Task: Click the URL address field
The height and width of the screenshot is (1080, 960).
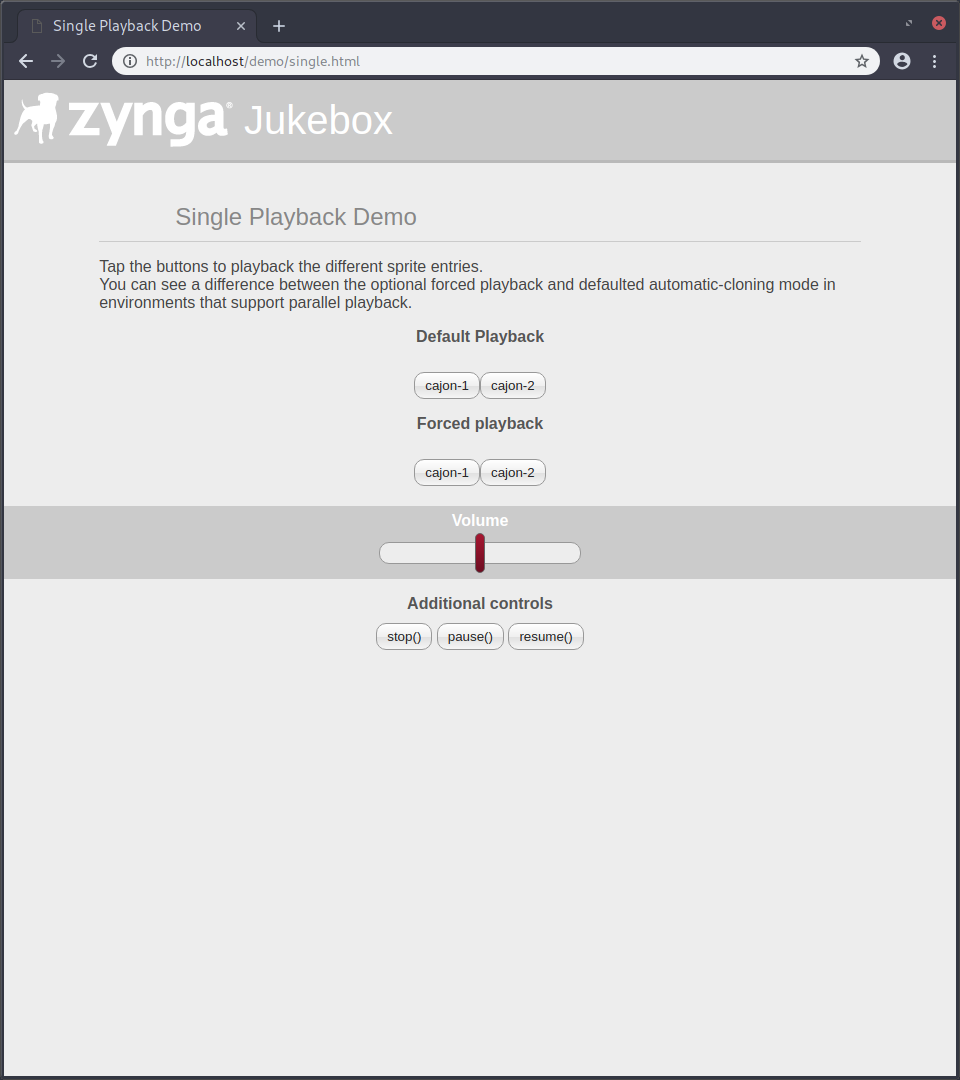Action: 496,61
